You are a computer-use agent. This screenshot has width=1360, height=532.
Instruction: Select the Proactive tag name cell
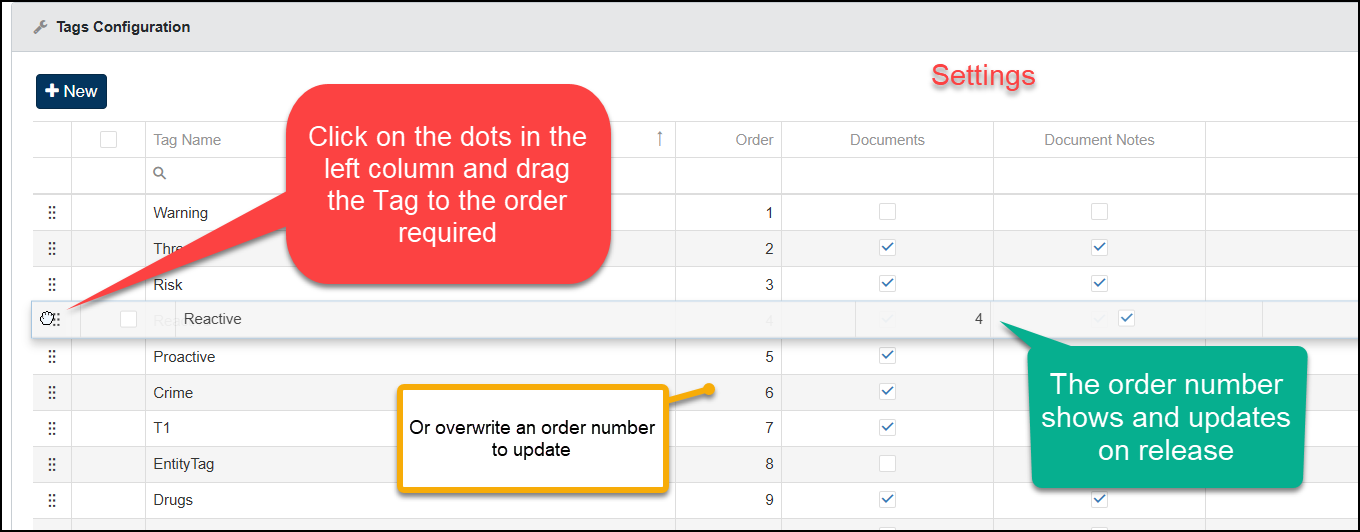tap(184, 356)
